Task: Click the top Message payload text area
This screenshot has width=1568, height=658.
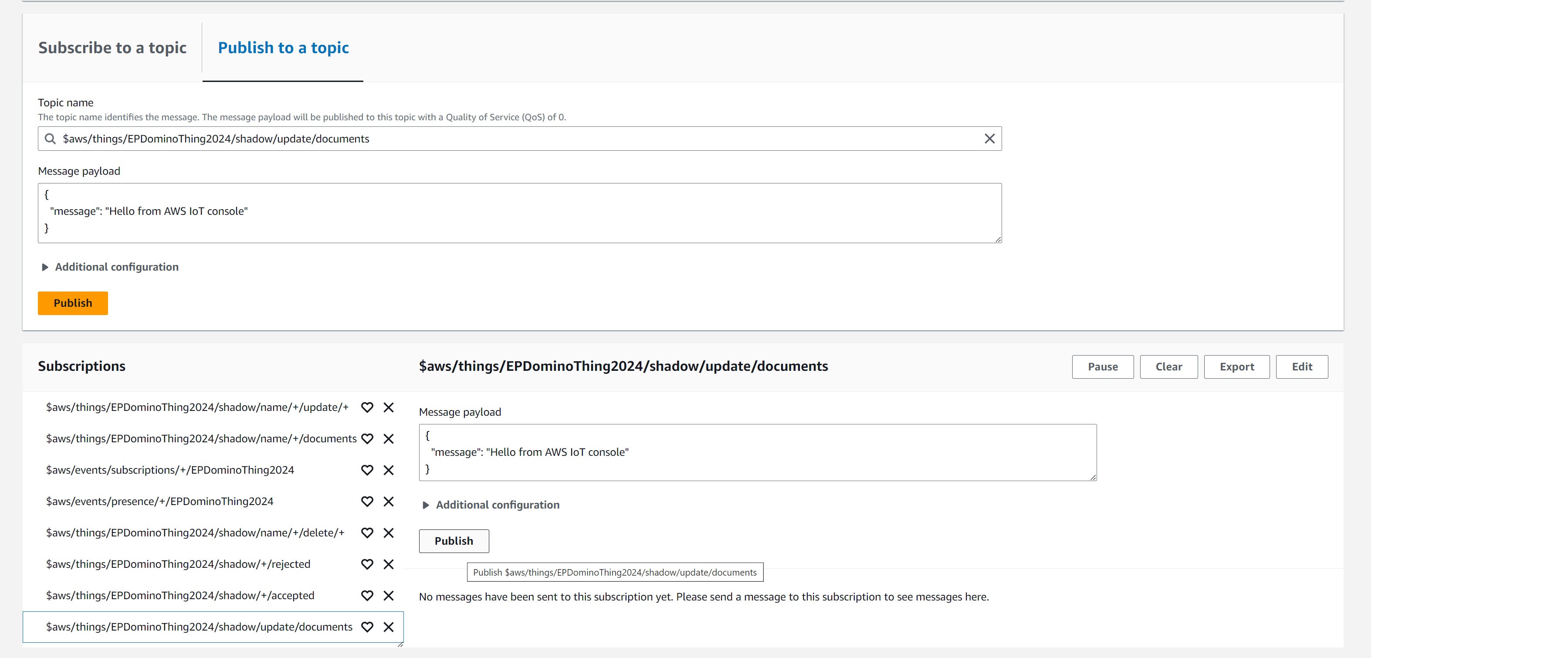Action: pos(519,213)
